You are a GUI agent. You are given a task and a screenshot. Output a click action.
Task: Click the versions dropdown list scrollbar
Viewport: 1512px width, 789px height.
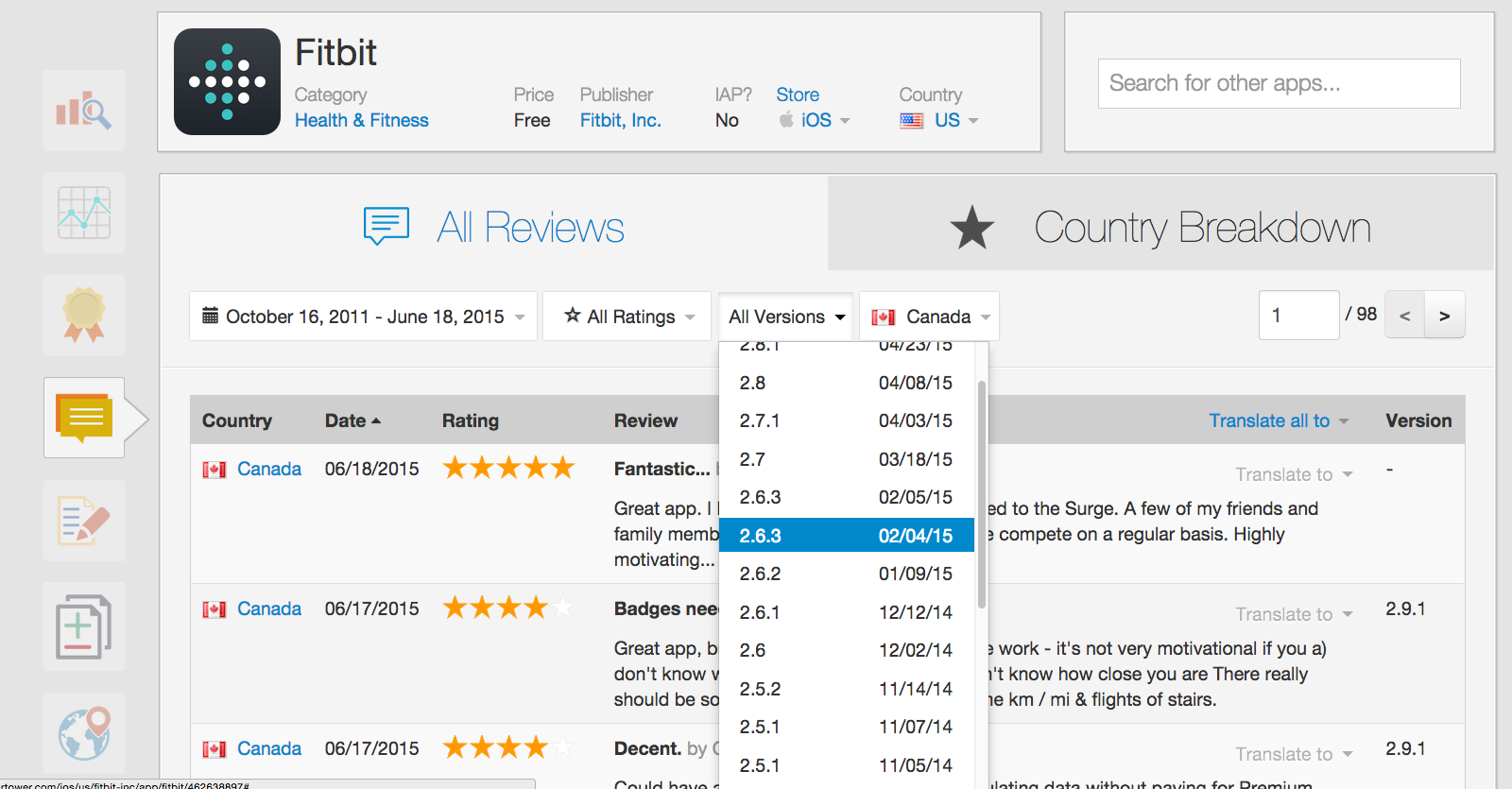tap(982, 494)
